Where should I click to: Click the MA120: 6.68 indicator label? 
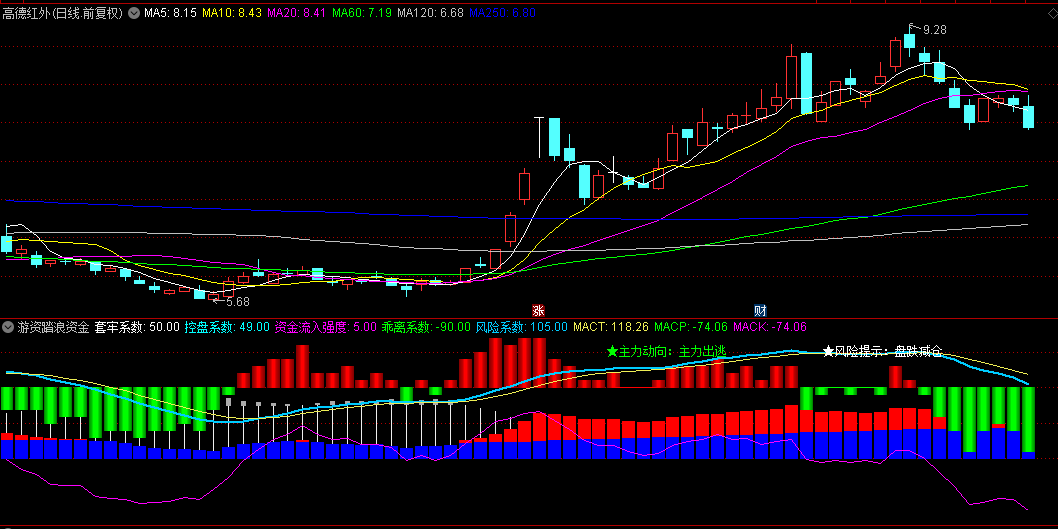[430, 13]
